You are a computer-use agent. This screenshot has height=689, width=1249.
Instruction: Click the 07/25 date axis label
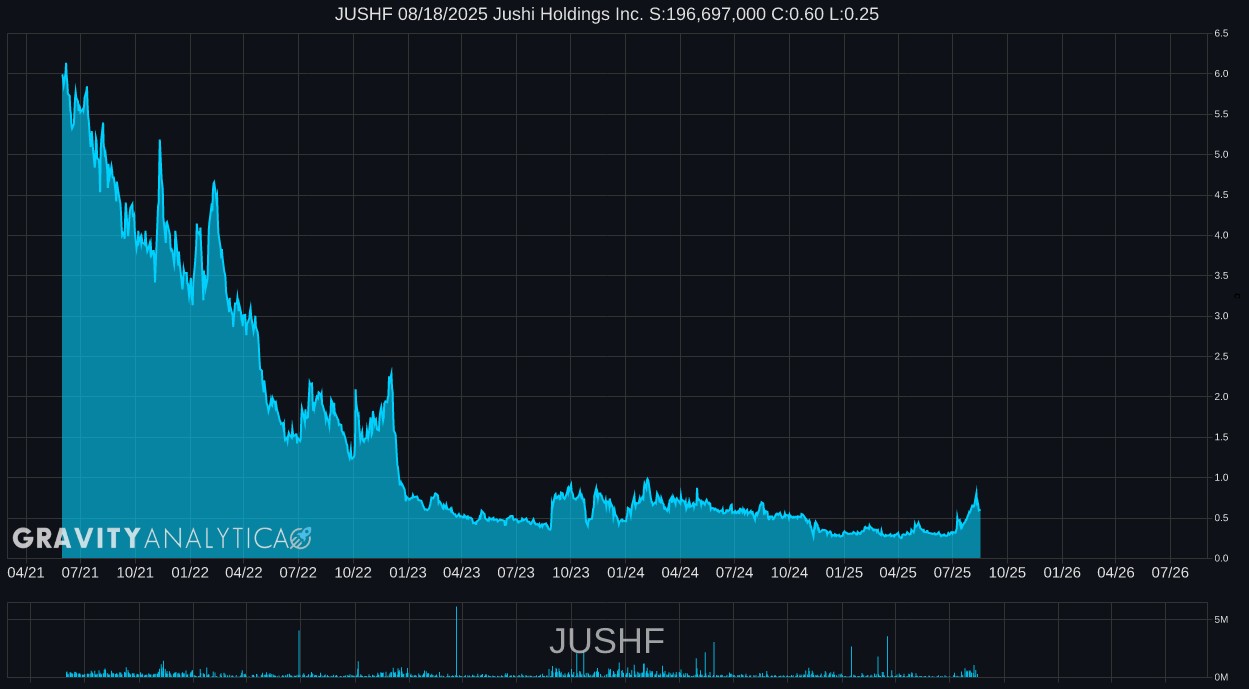point(952,572)
